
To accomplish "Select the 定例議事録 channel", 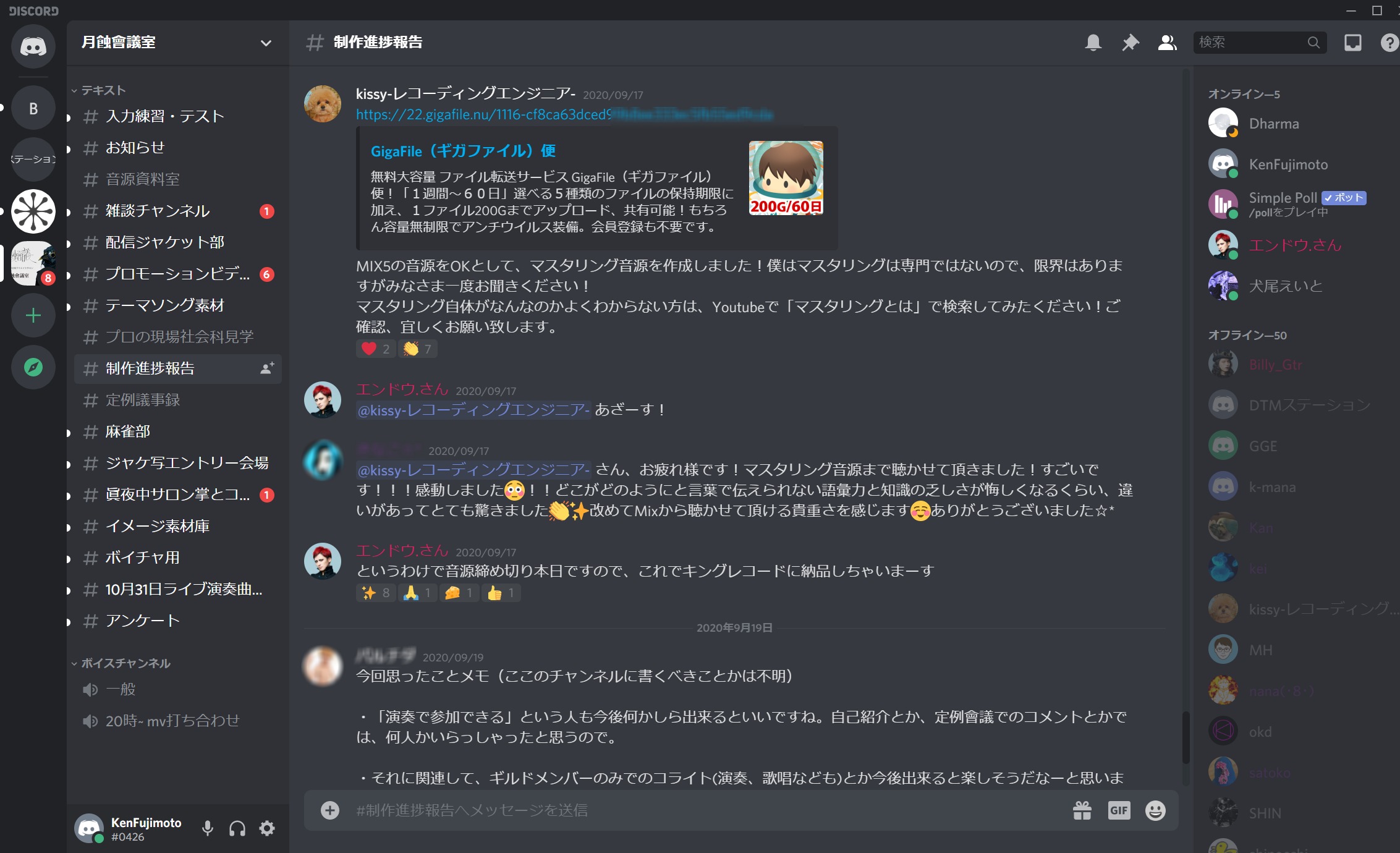I will click(178, 400).
